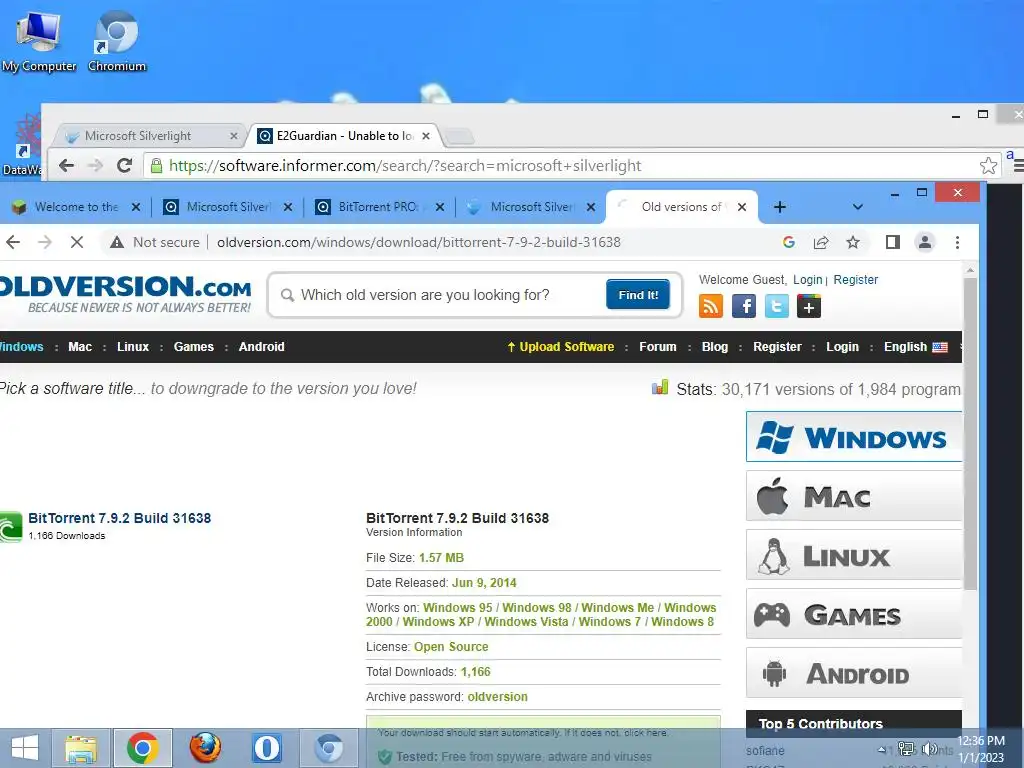1024x768 pixels.
Task: Click the oldversion.com URL address bar
Action: 419,242
